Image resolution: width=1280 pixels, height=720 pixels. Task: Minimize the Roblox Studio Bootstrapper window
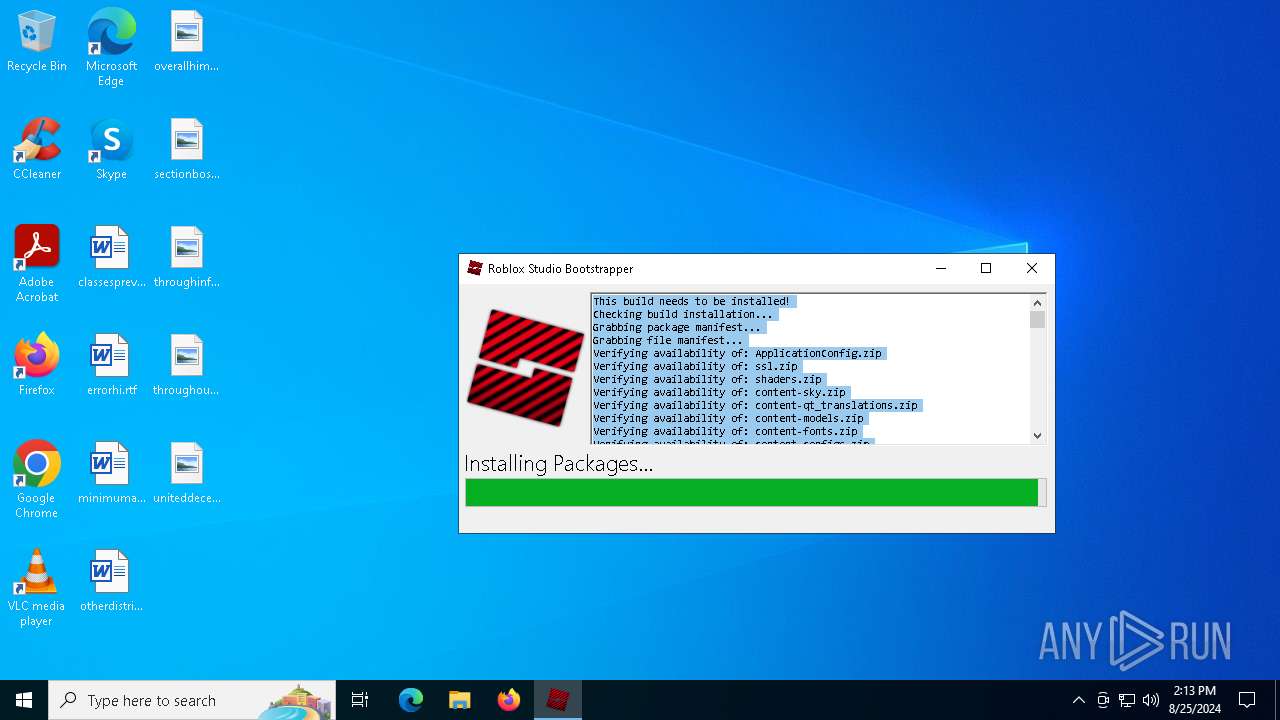pyautogui.click(x=940, y=268)
